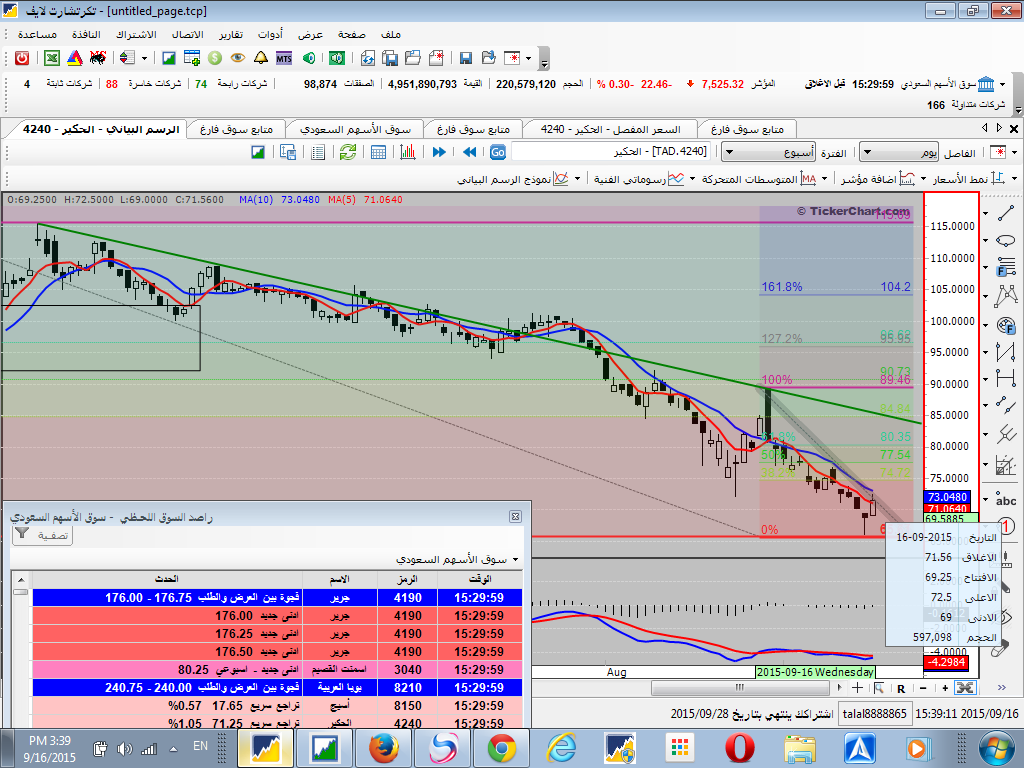Screen dimensions: 1024x768
Task: Toggle the zoom magnifier tool
Action: pyautogui.click(x=879, y=688)
